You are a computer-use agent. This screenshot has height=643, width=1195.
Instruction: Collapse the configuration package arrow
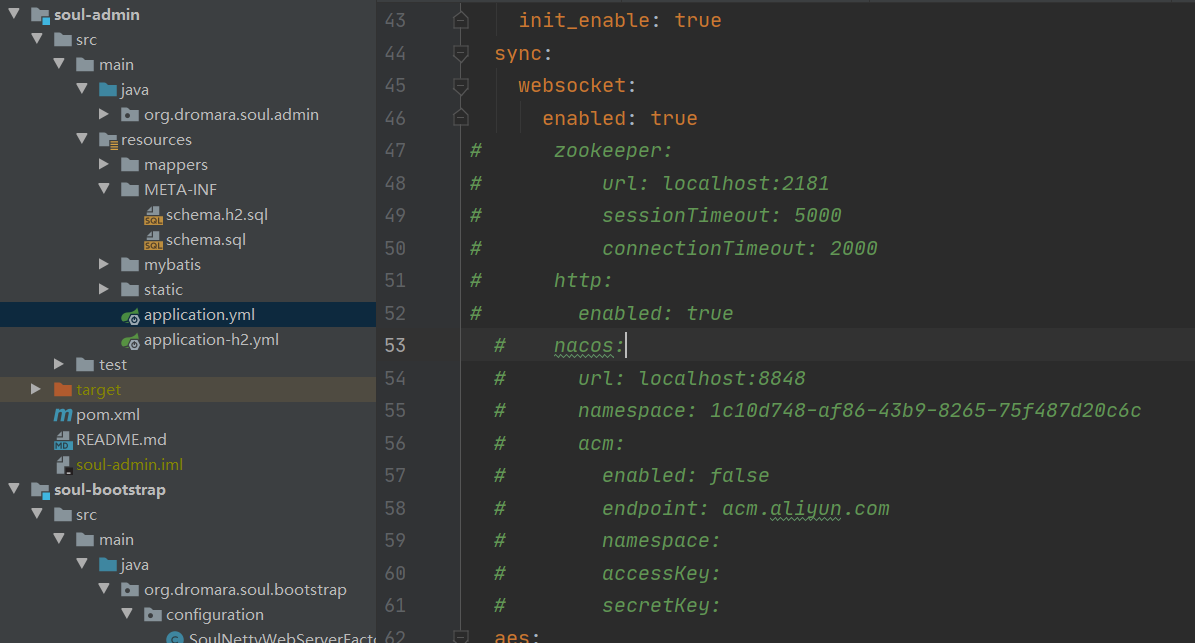127,614
